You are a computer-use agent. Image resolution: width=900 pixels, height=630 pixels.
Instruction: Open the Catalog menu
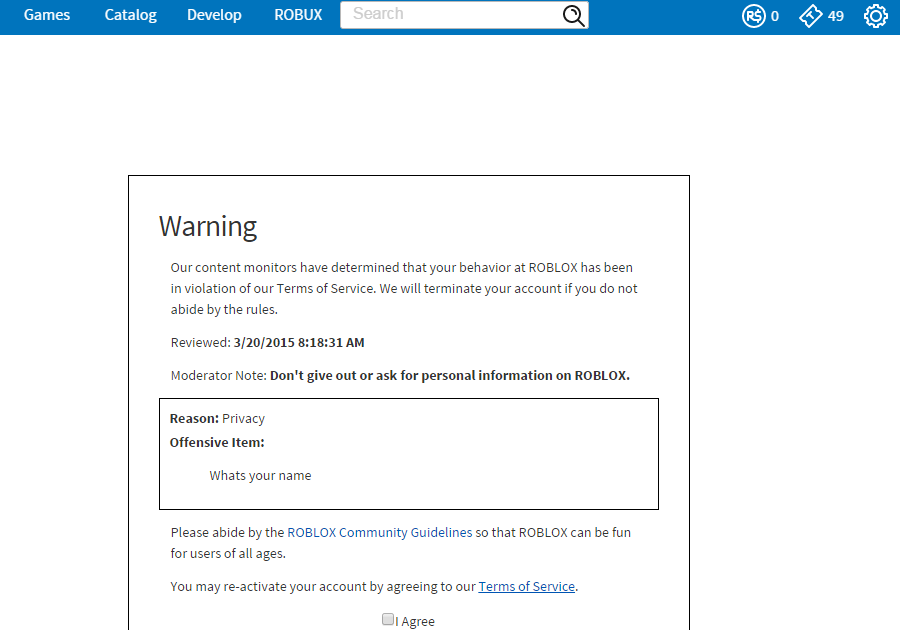pos(130,15)
